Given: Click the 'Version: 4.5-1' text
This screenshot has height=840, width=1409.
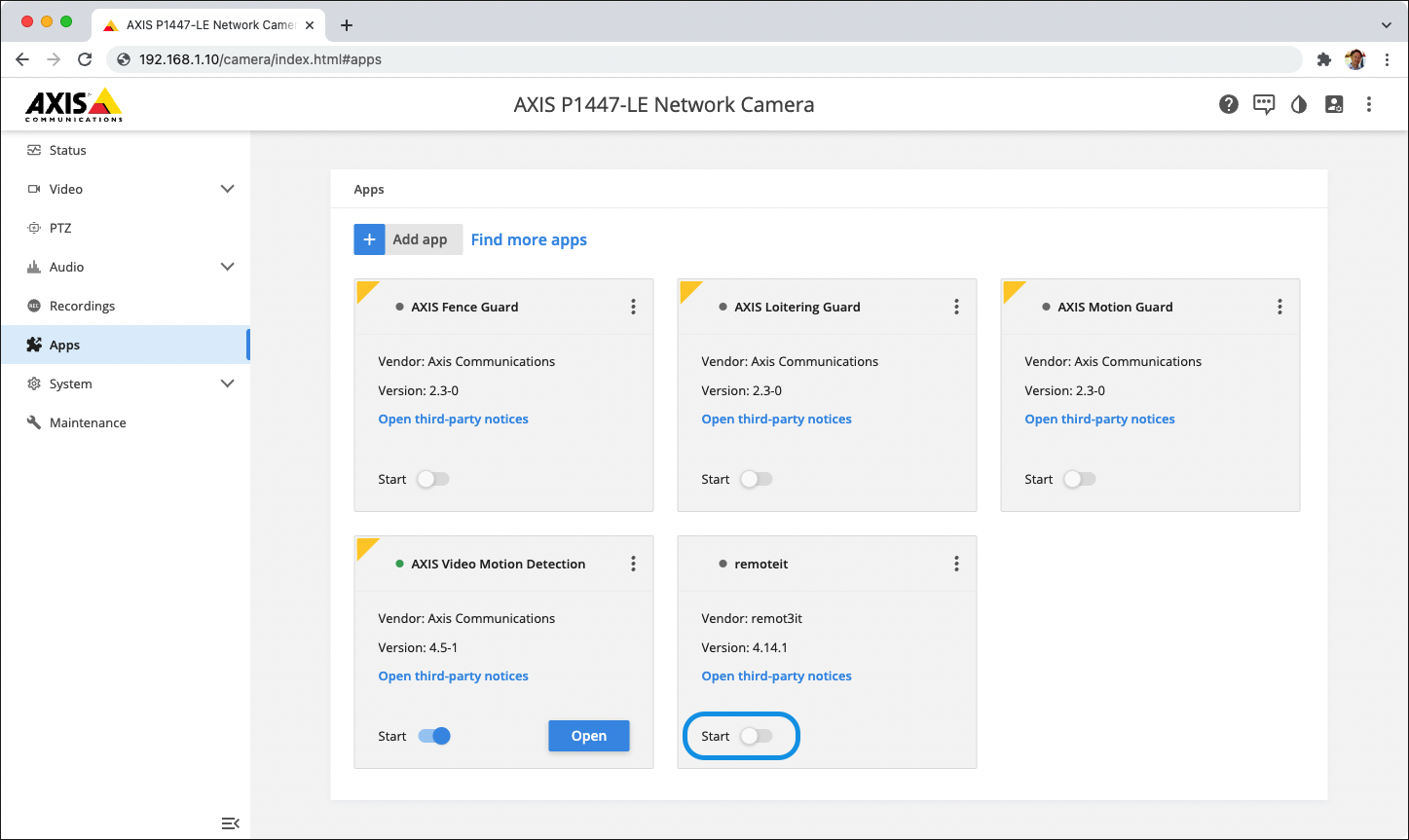Looking at the screenshot, I should point(418,647).
